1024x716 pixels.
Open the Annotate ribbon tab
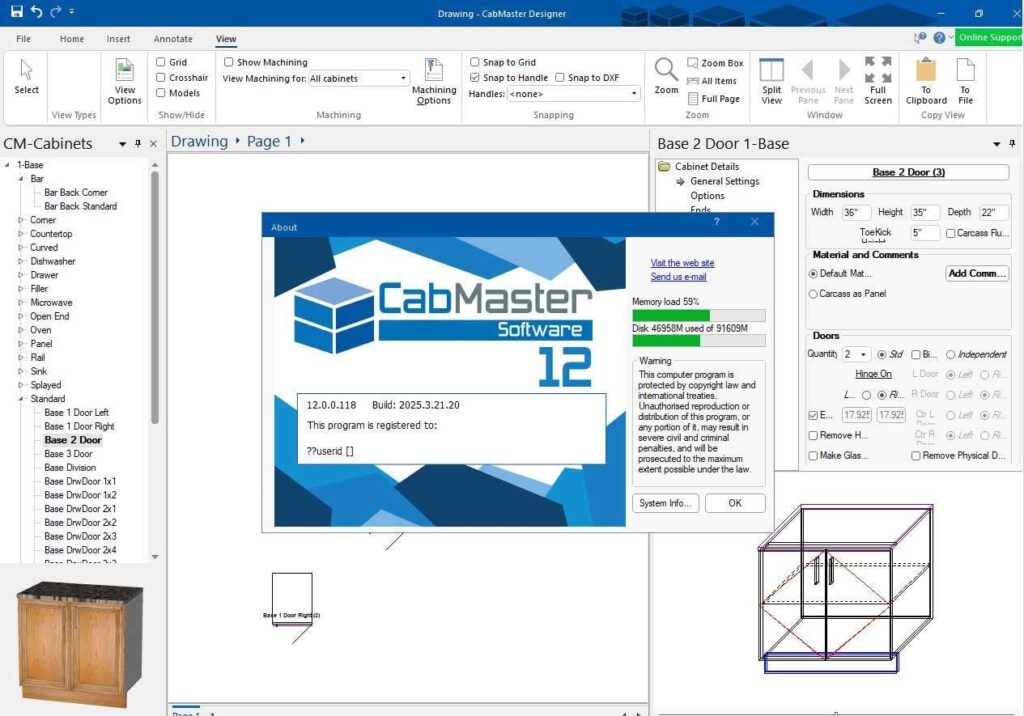[x=173, y=39]
